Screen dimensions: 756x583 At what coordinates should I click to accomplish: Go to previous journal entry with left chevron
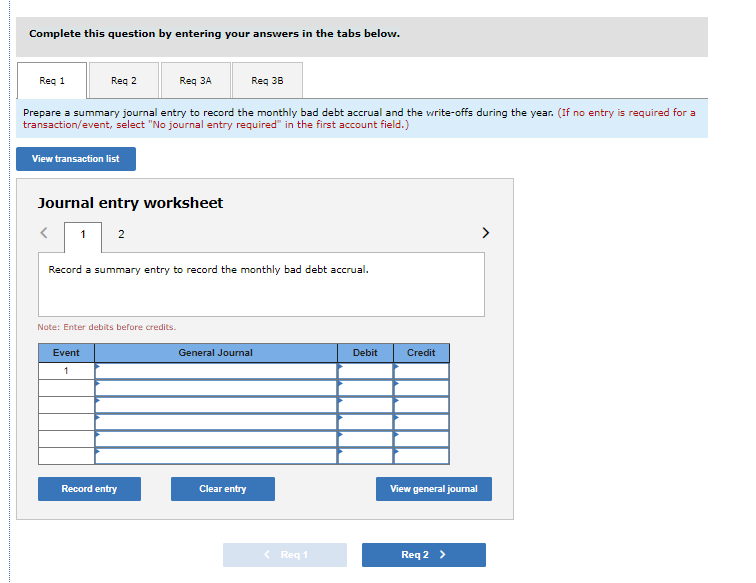(x=44, y=233)
